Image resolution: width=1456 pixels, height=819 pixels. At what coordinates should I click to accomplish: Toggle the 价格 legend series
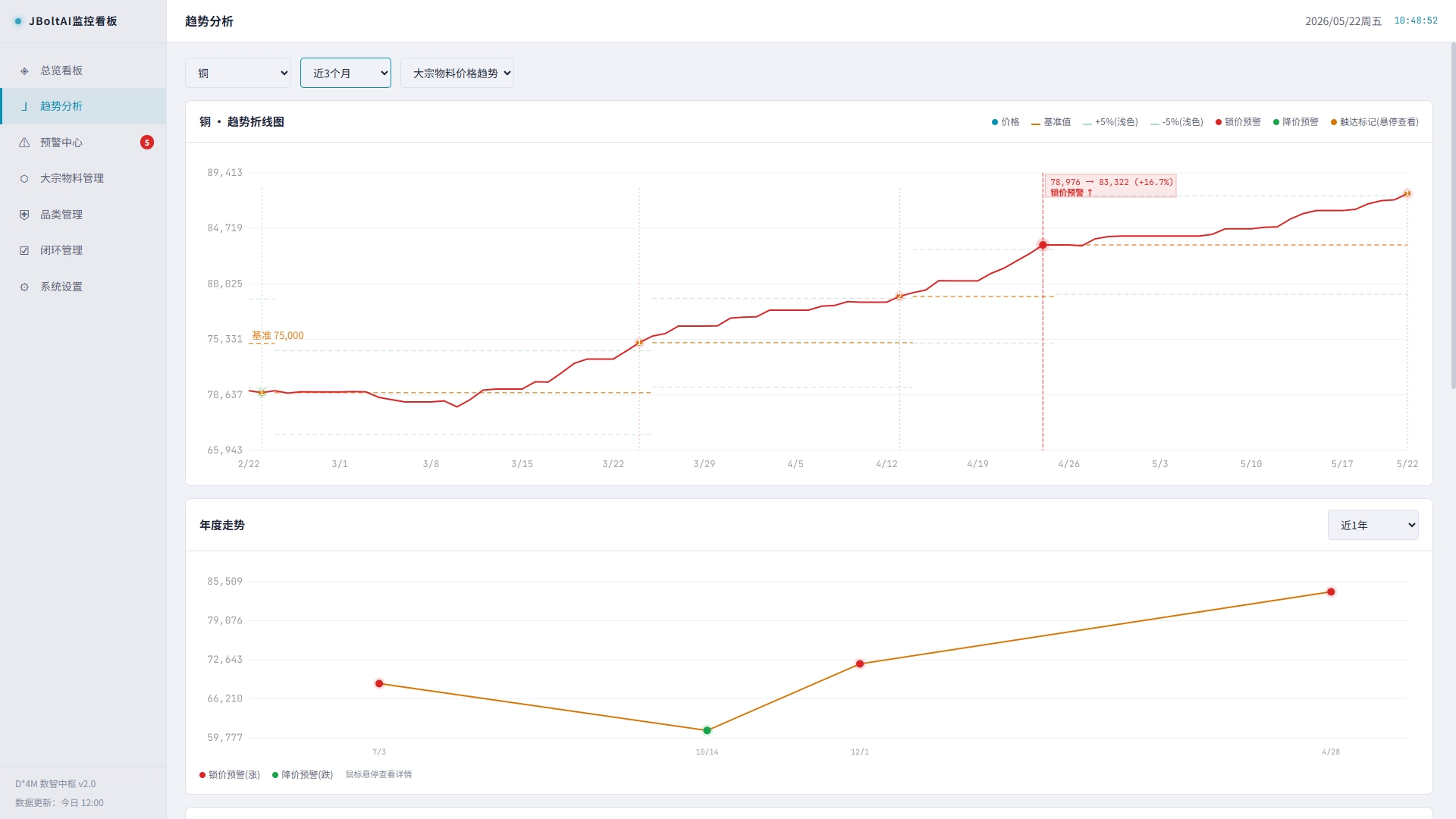click(x=1006, y=122)
